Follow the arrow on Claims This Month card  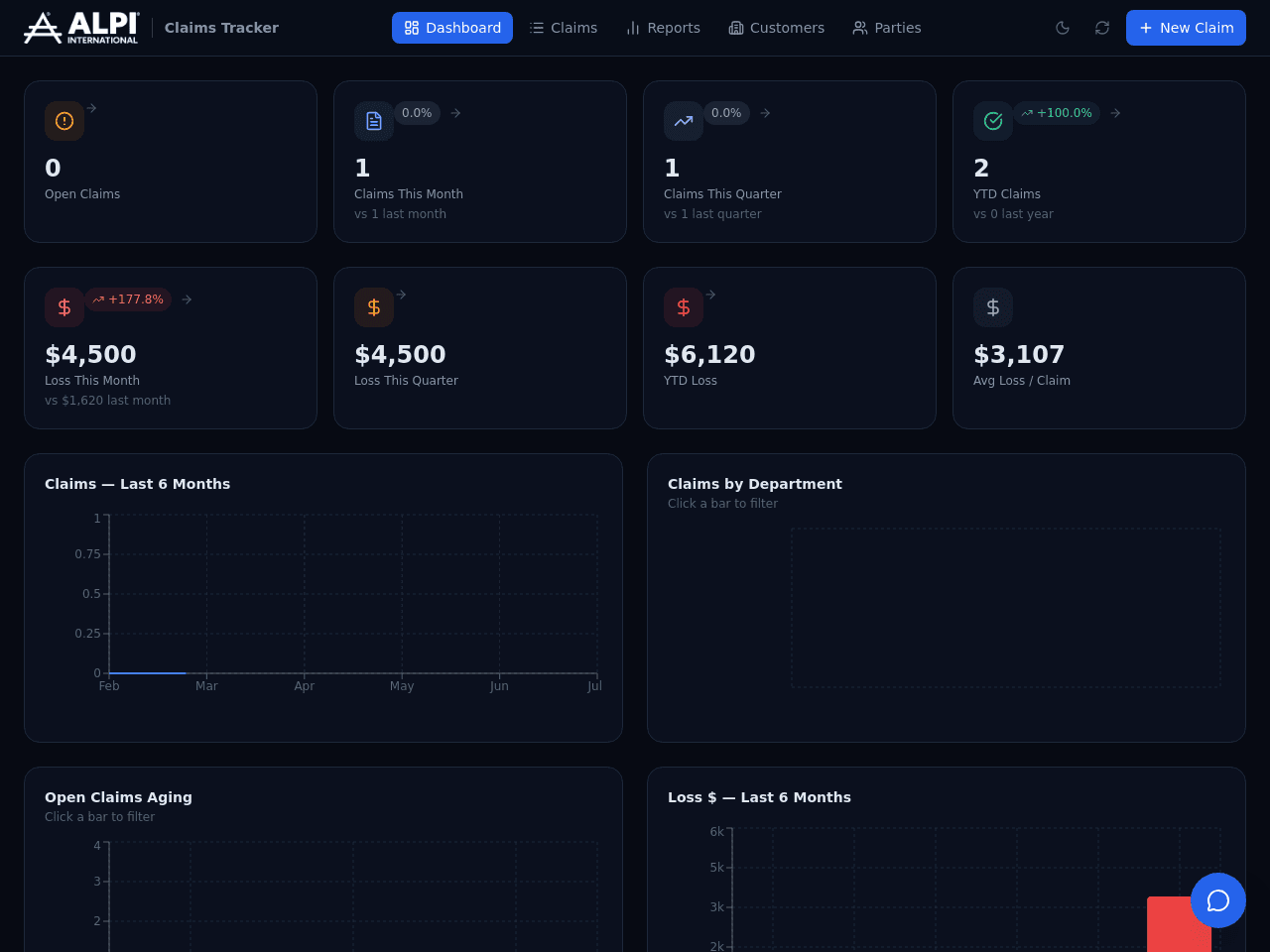pyautogui.click(x=455, y=113)
